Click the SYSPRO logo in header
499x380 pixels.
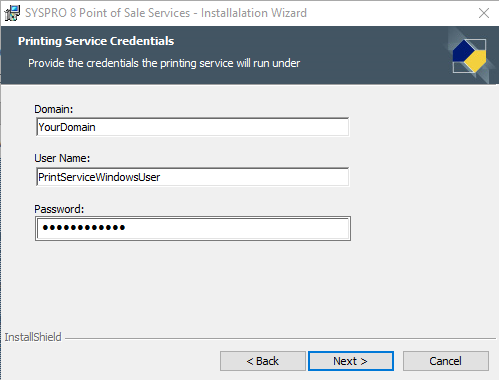click(x=469, y=56)
